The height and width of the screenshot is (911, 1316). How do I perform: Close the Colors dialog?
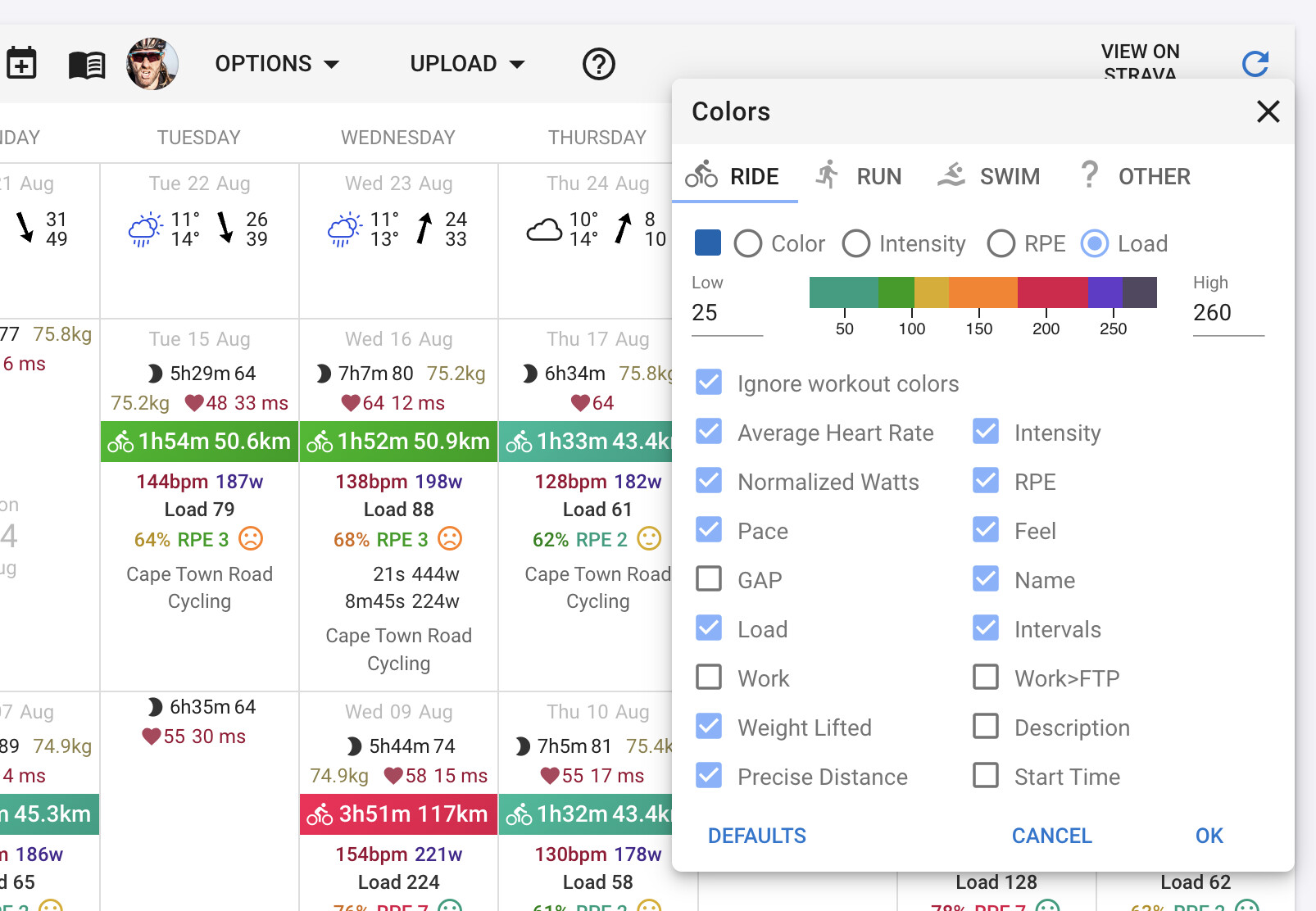[1268, 111]
